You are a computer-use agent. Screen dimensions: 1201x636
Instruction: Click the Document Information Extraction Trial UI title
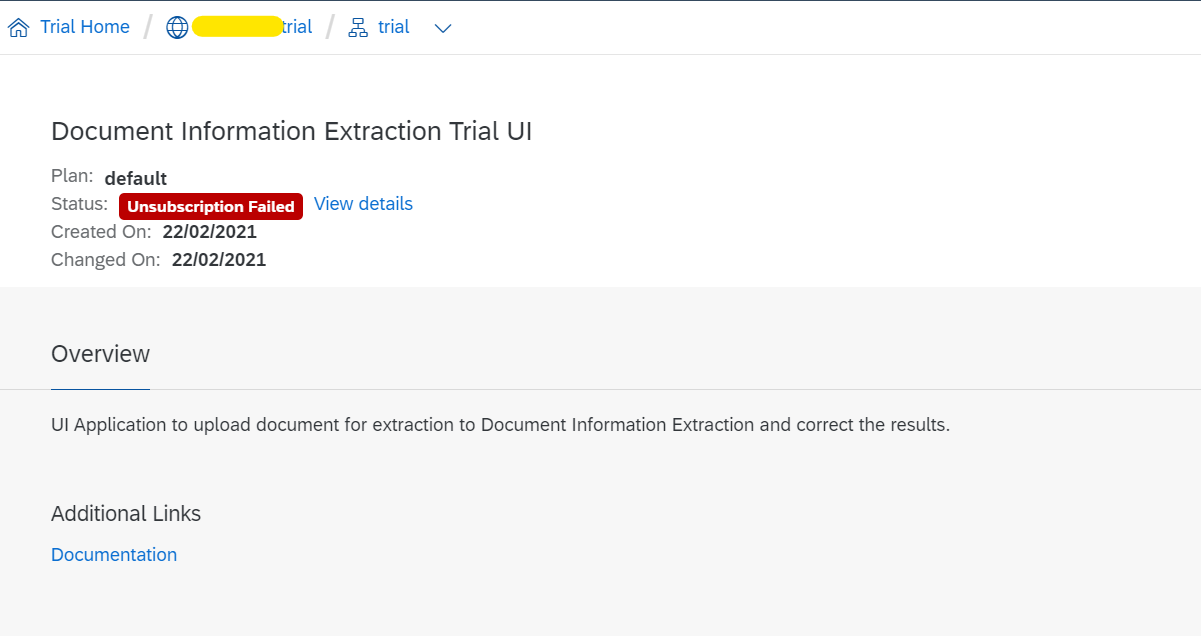point(291,131)
